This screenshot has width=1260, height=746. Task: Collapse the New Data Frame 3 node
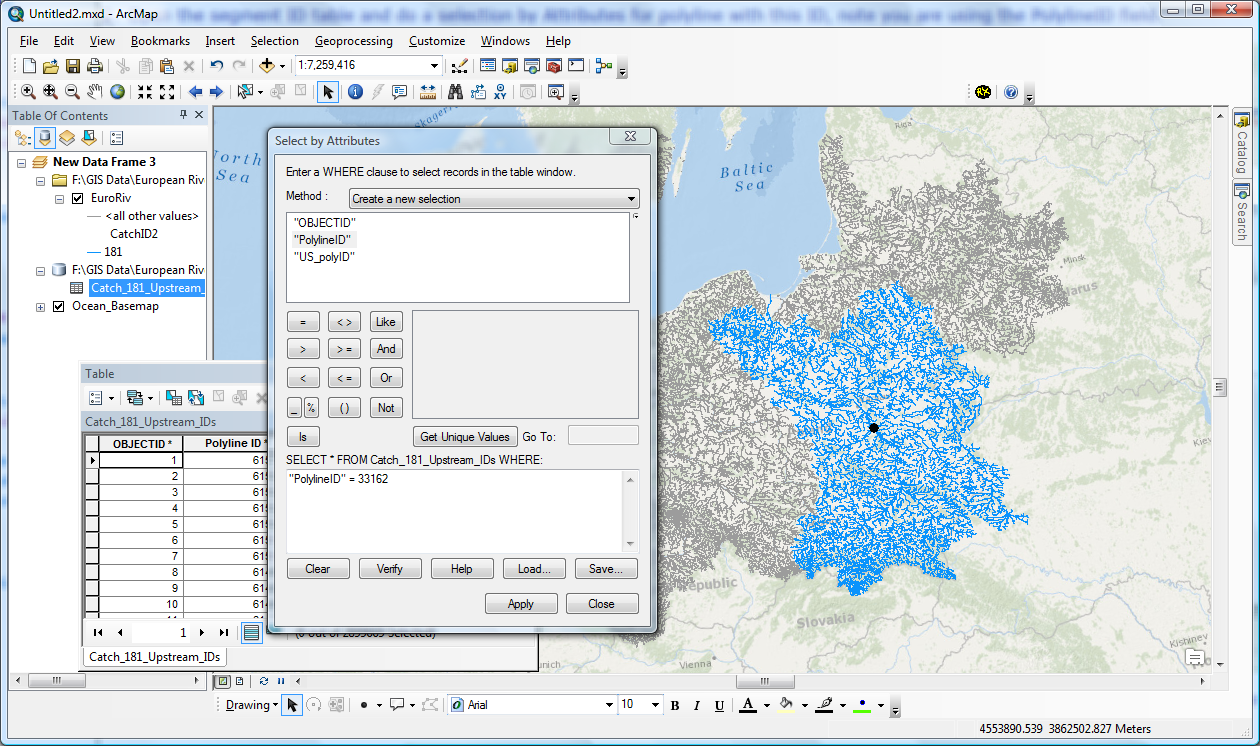[22, 161]
